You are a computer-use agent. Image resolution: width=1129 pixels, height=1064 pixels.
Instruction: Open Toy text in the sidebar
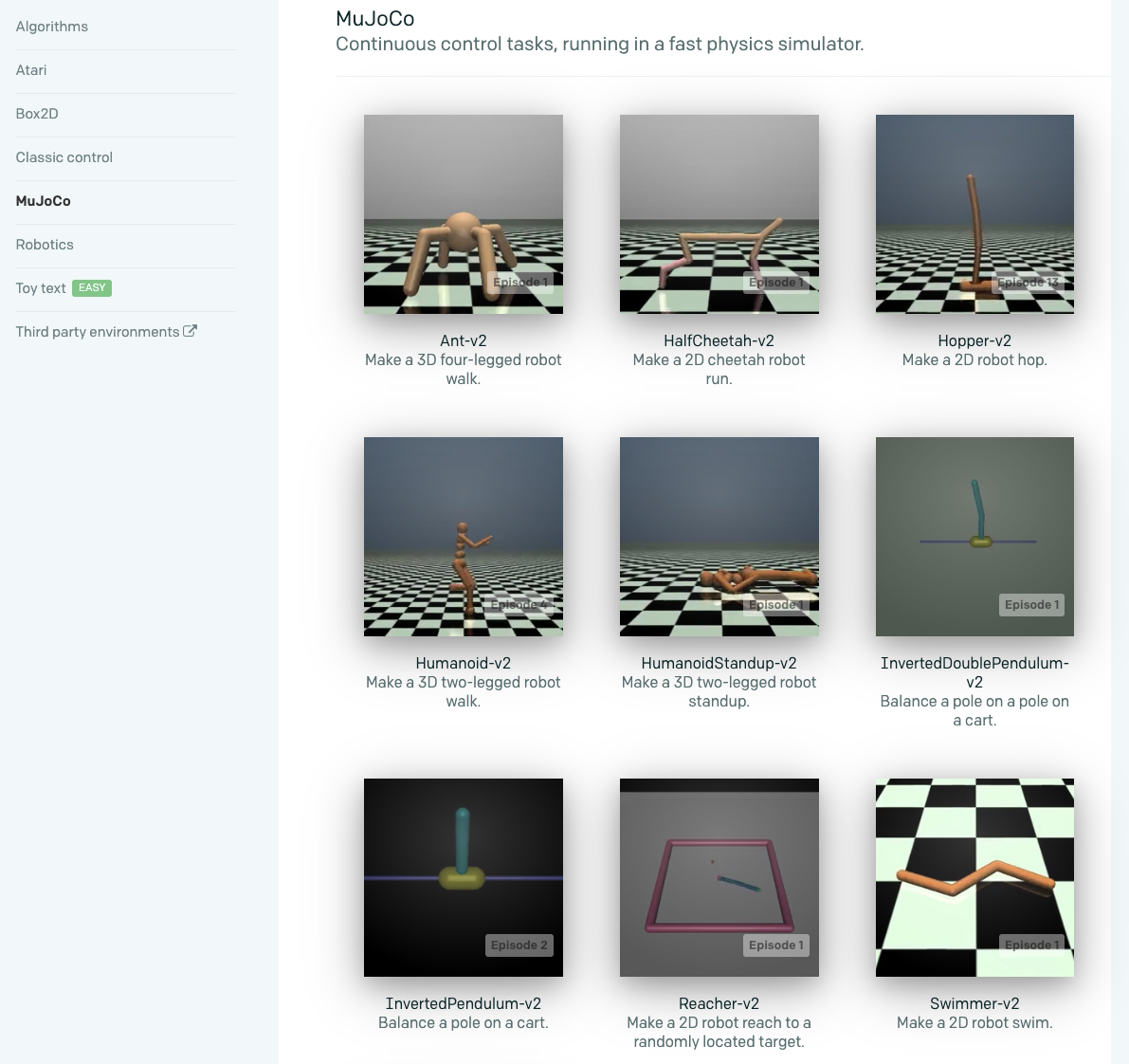click(x=41, y=288)
